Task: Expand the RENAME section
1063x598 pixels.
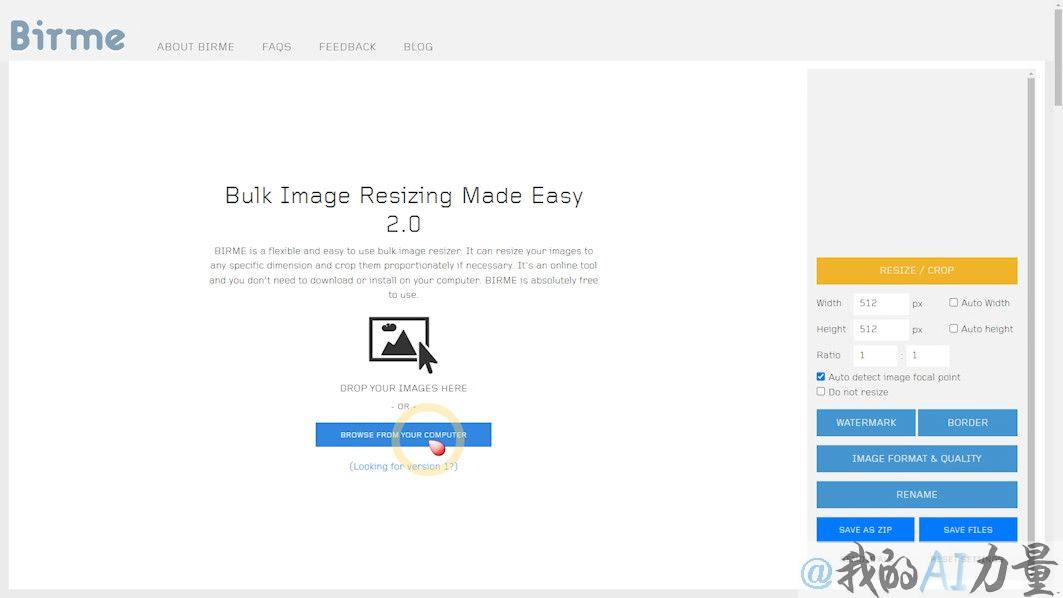Action: click(x=917, y=494)
